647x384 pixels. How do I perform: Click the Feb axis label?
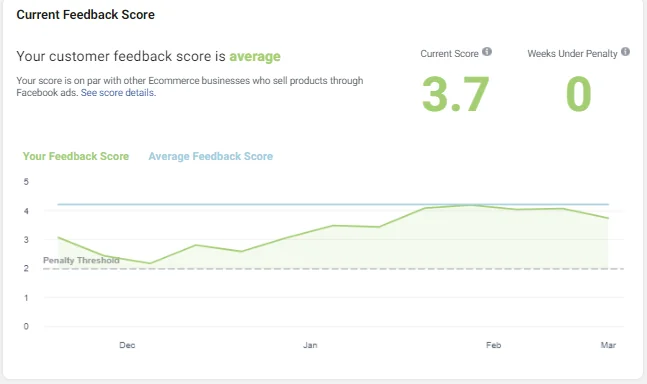point(494,345)
